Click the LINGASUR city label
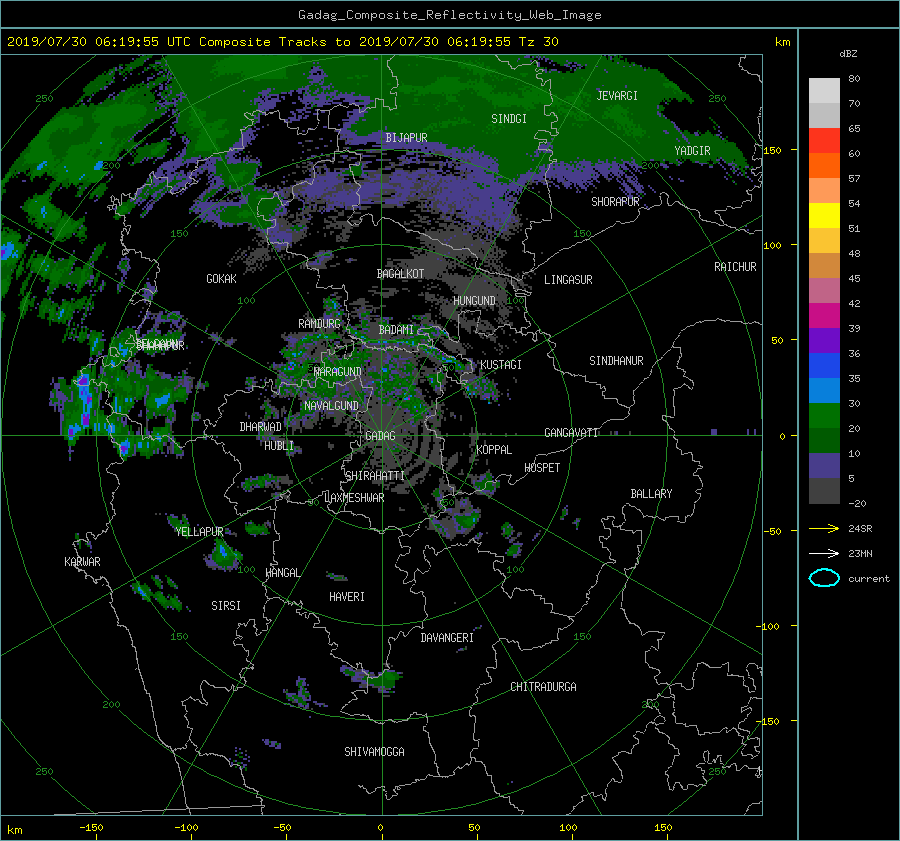This screenshot has height=841, width=900. [568, 280]
